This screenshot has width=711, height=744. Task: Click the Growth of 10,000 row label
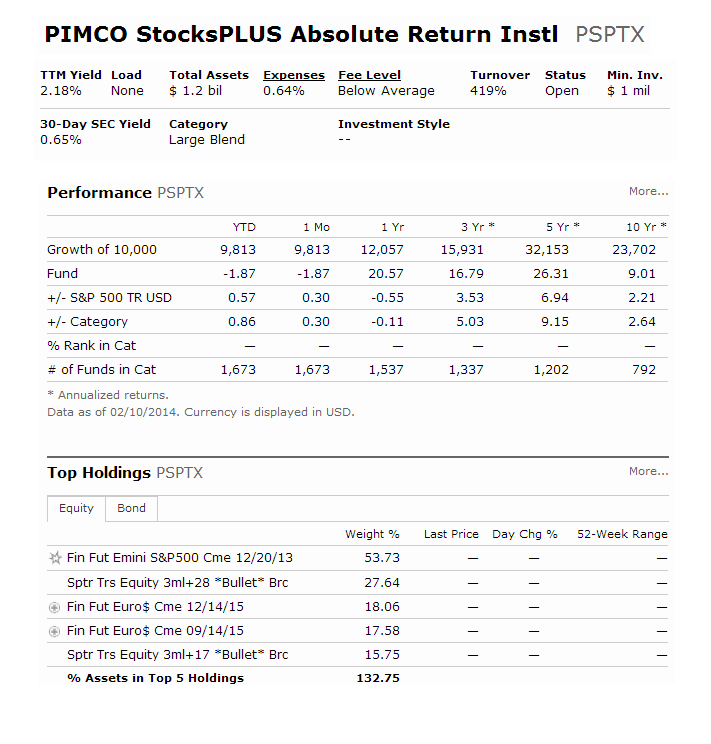102,250
